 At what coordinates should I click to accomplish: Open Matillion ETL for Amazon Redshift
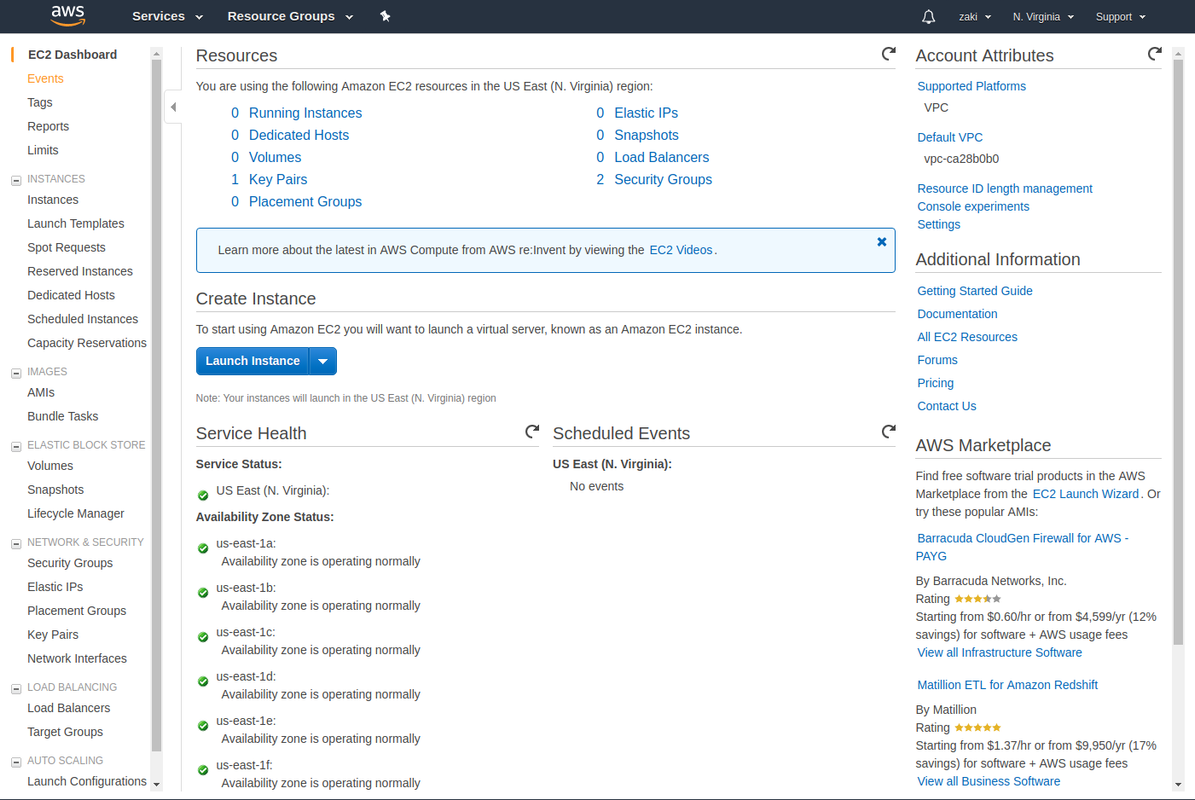(1007, 685)
